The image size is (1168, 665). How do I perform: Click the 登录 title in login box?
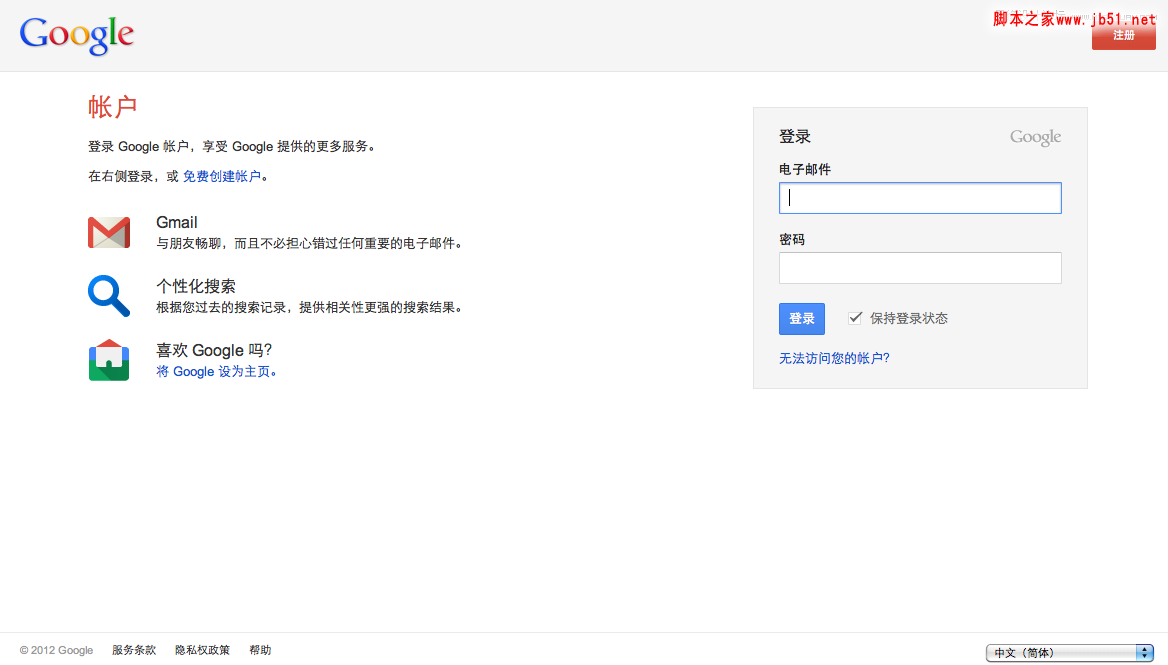tap(795, 137)
